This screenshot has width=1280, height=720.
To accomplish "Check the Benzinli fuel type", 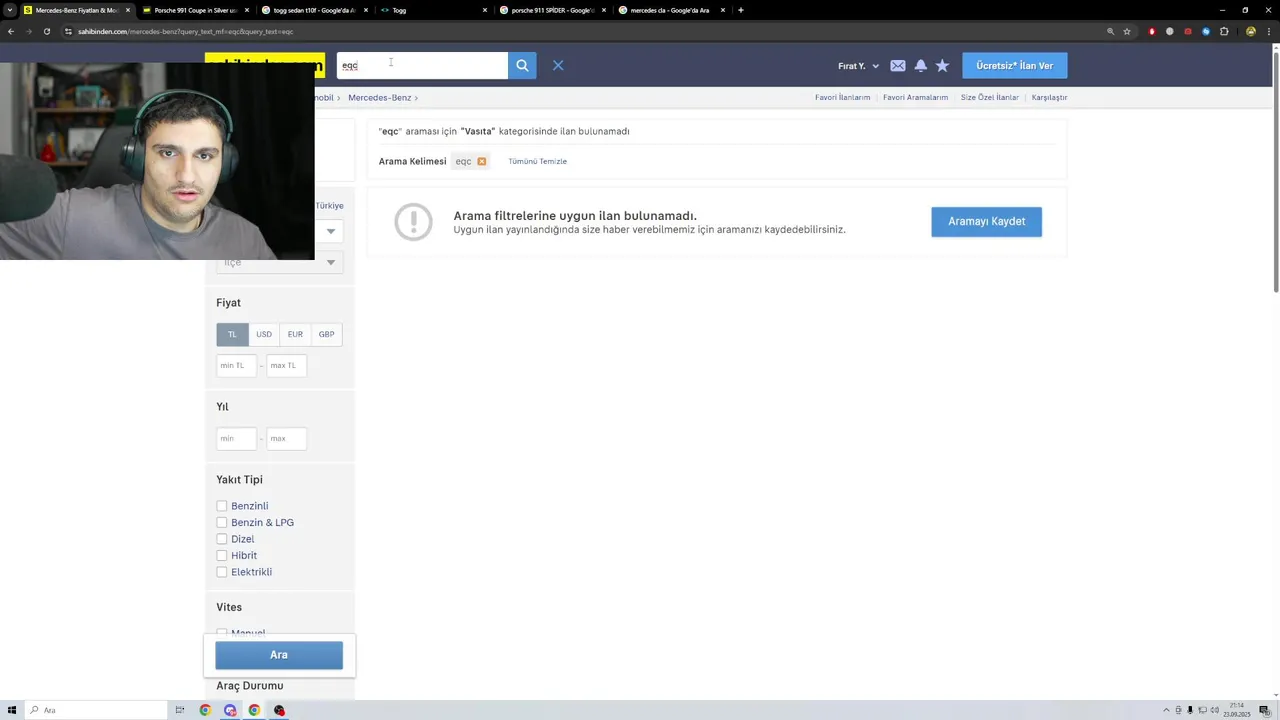I will [222, 506].
